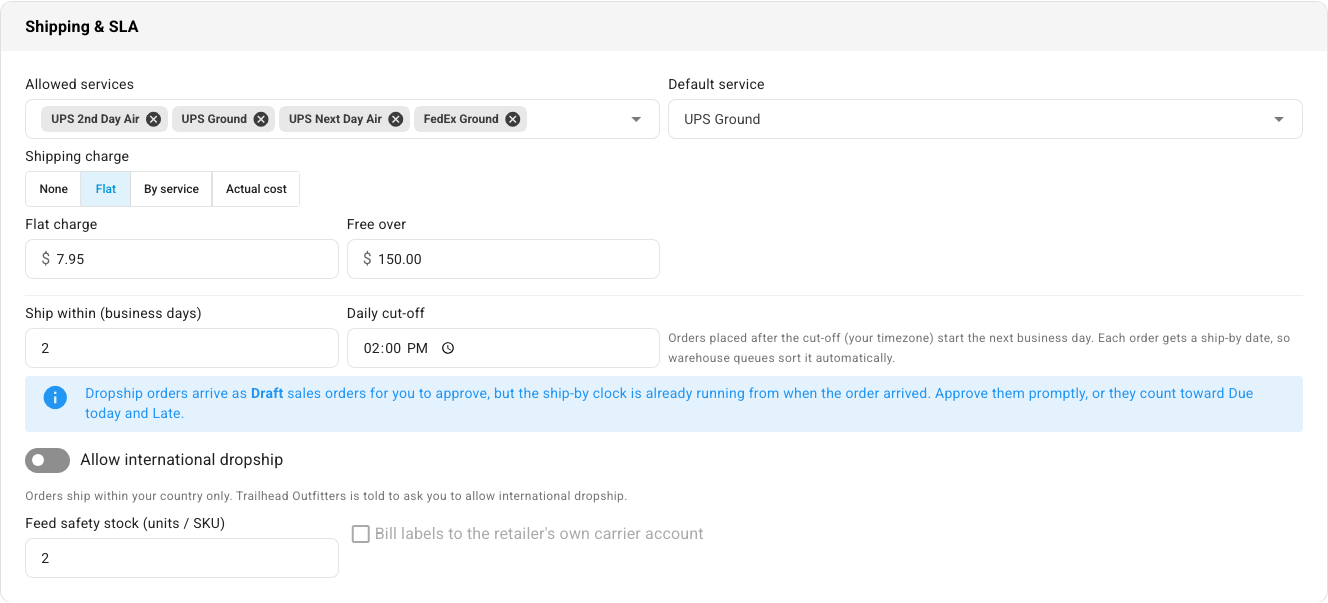Viewport: 1328px width, 603px height.
Task: Click the Trailhead Outfitters note text
Action: [326, 496]
